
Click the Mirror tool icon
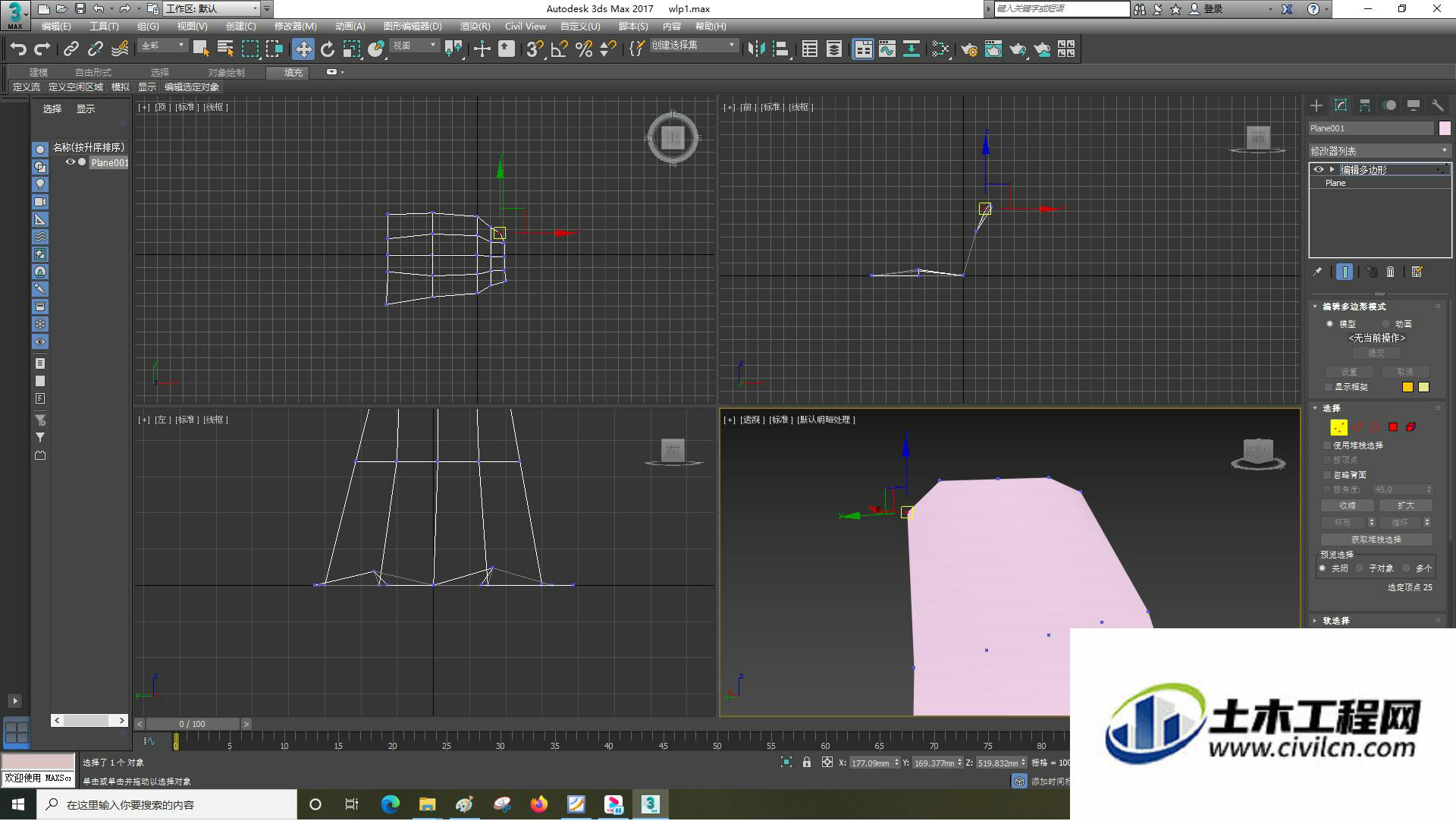pos(756,49)
